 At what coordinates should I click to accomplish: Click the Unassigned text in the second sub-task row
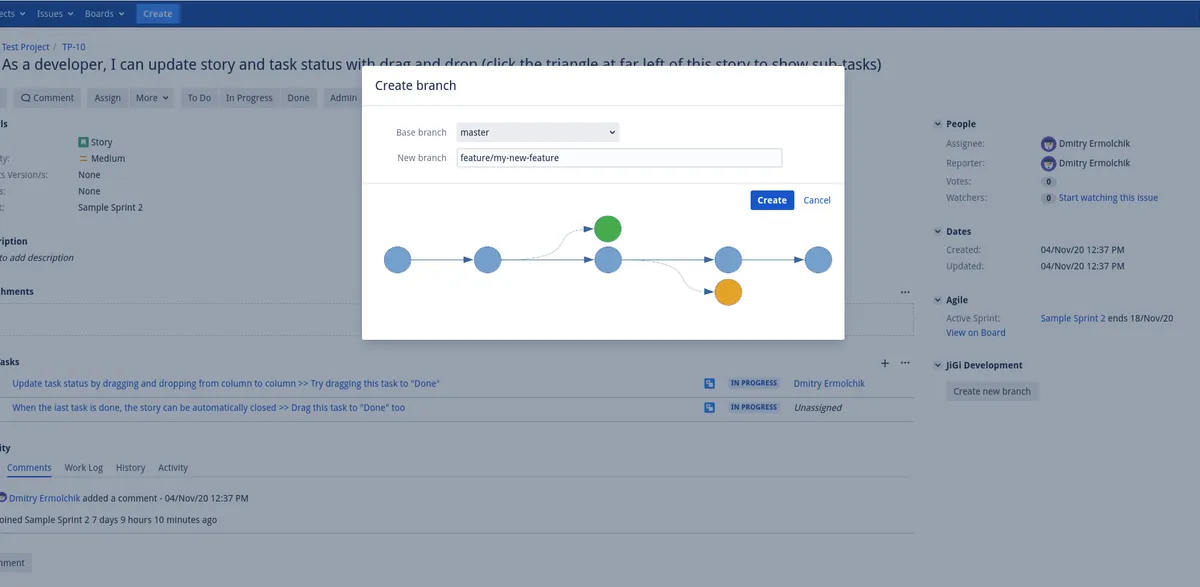pos(818,408)
